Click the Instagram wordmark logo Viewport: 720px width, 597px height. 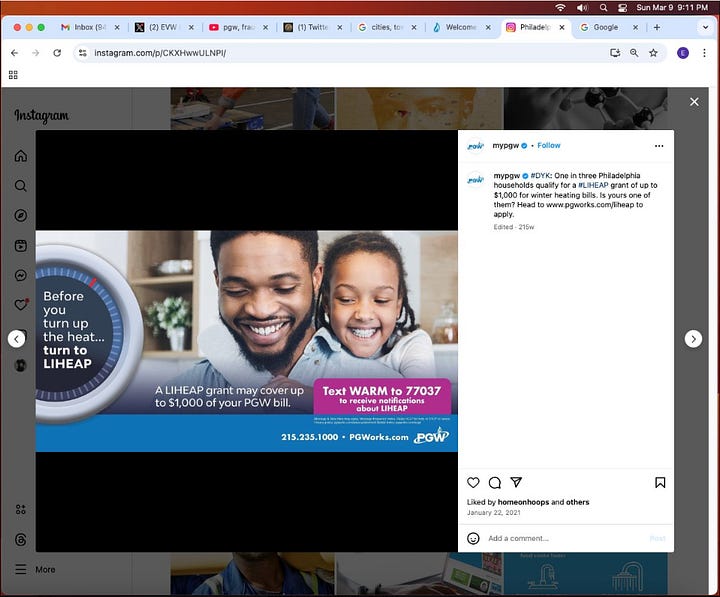(41, 116)
